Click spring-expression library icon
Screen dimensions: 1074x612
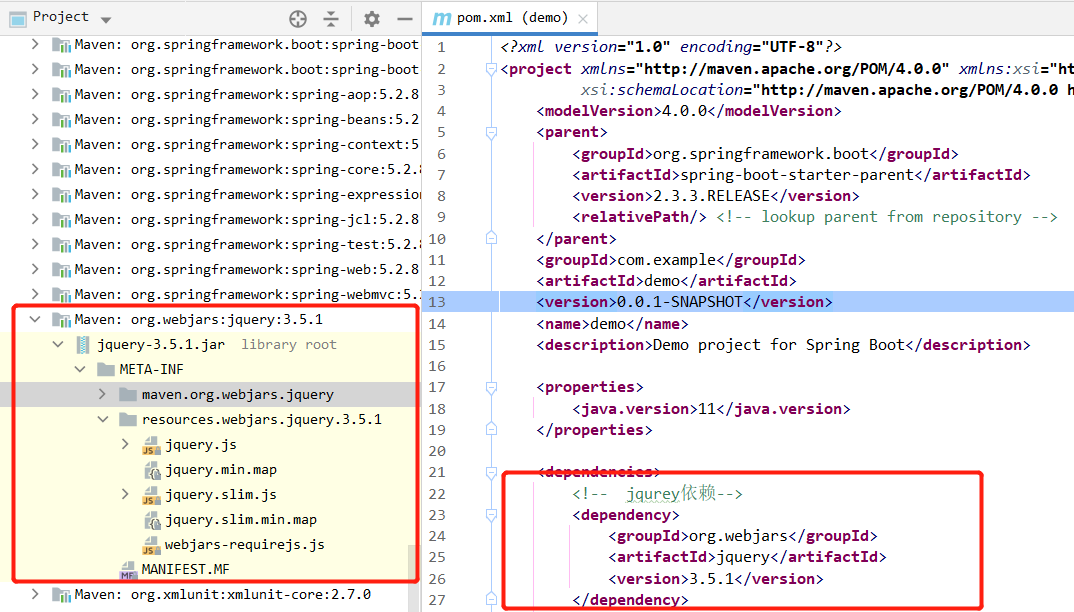tap(62, 195)
